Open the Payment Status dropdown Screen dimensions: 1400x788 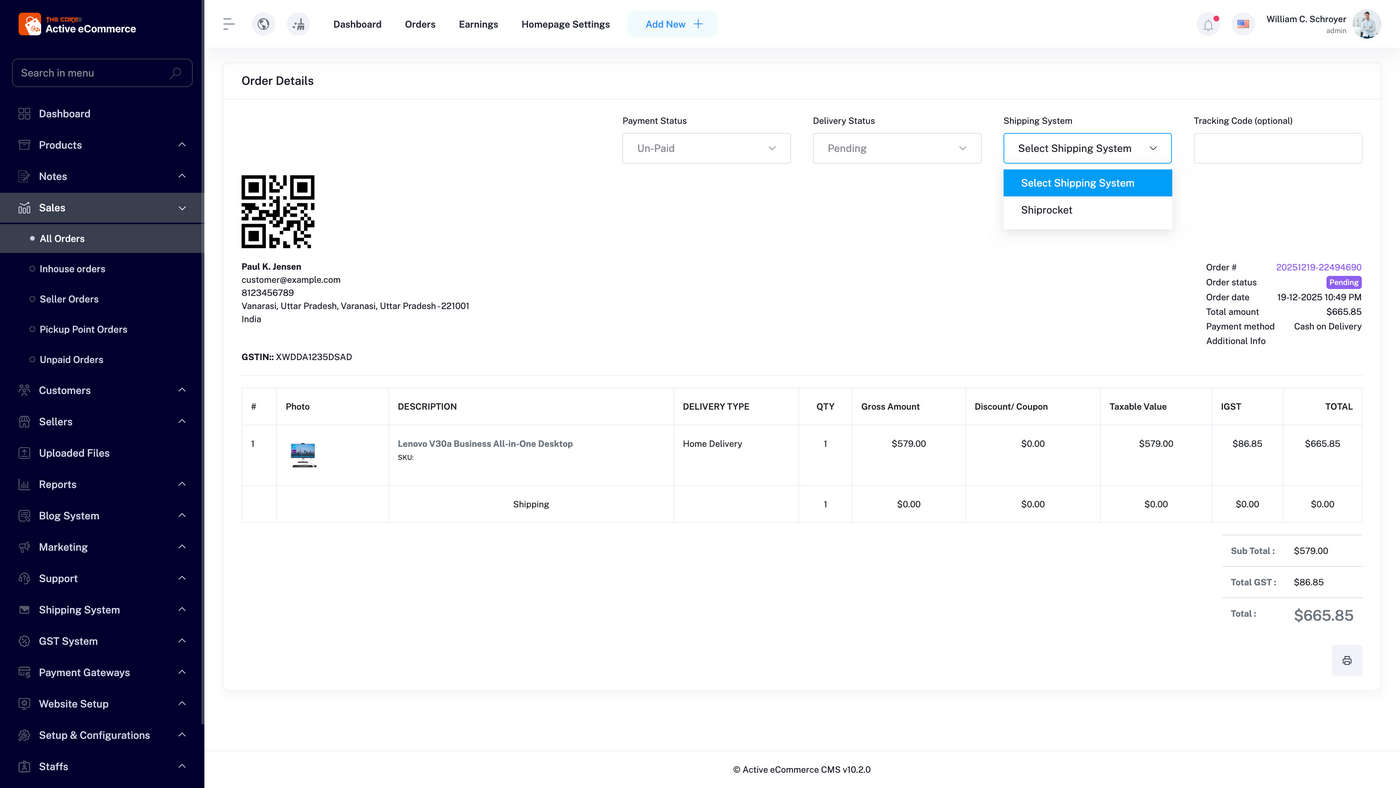coord(706,148)
